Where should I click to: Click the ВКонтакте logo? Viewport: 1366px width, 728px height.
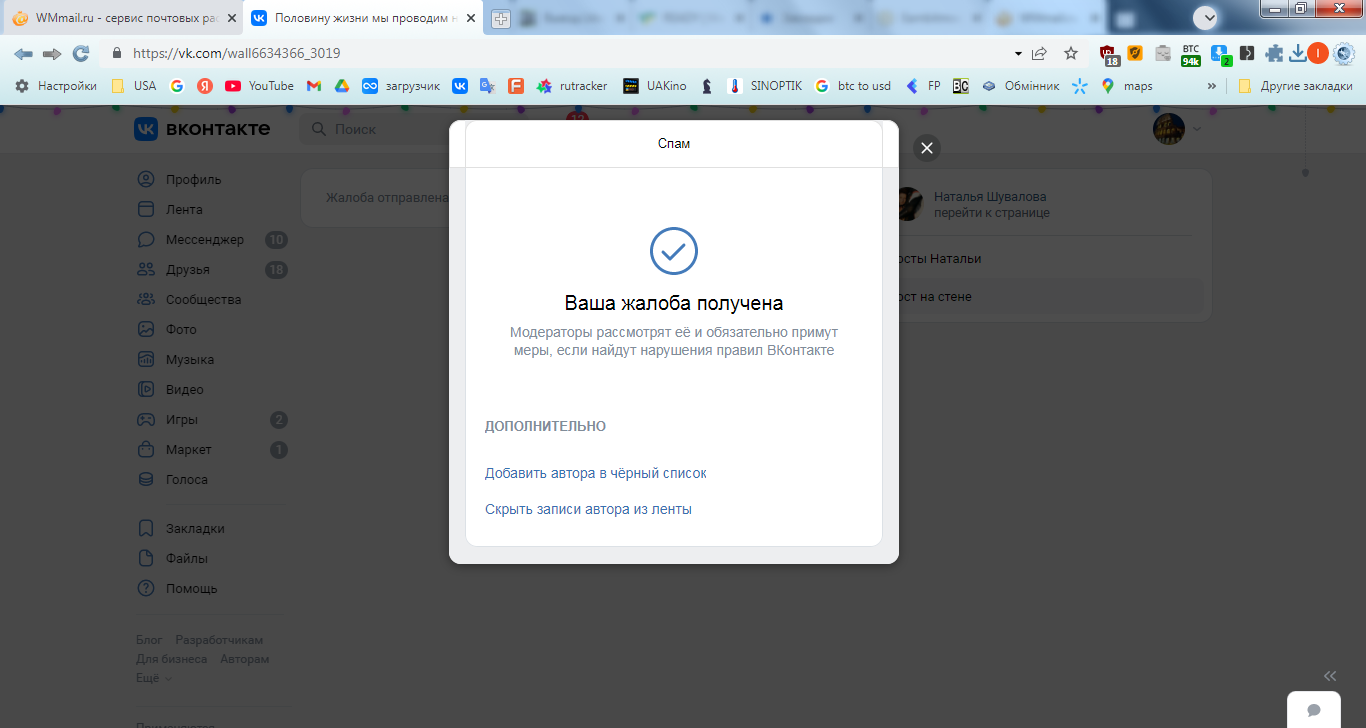pyautogui.click(x=202, y=129)
